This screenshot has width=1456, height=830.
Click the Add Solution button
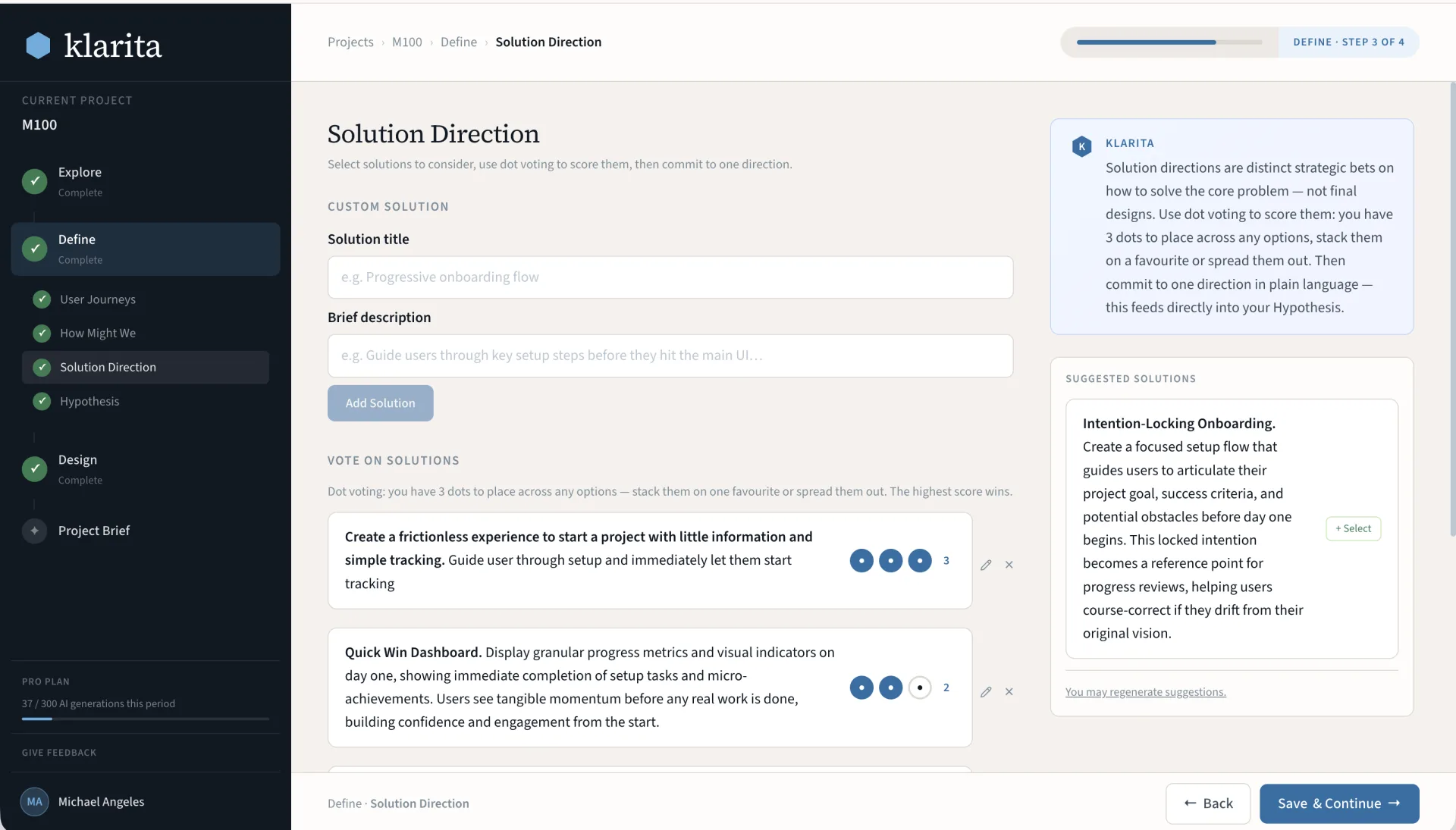pos(381,403)
